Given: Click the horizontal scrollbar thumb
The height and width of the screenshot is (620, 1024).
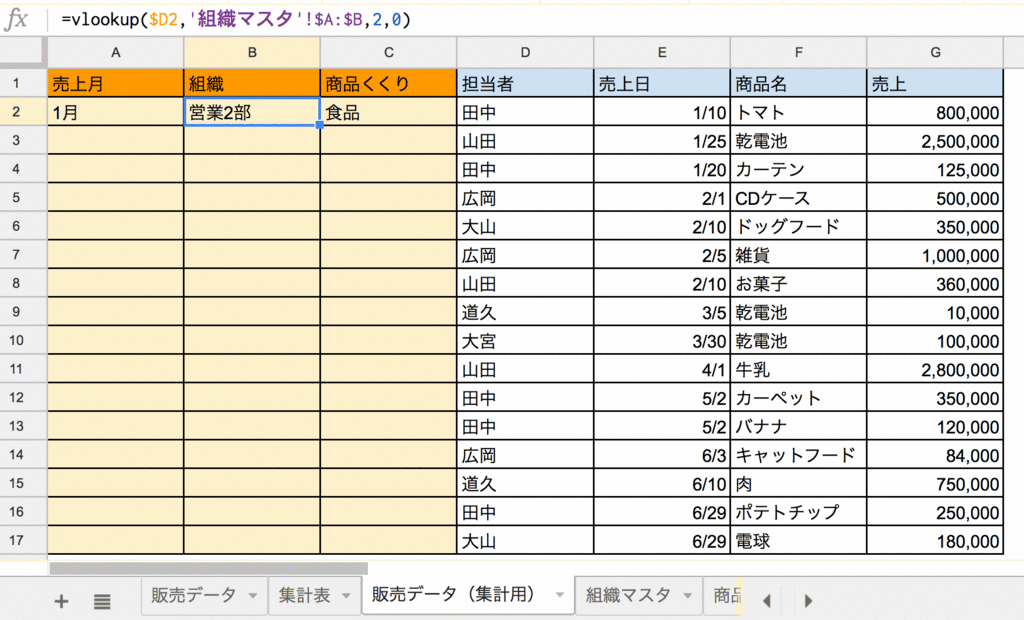Looking at the screenshot, I should pyautogui.click(x=208, y=568).
